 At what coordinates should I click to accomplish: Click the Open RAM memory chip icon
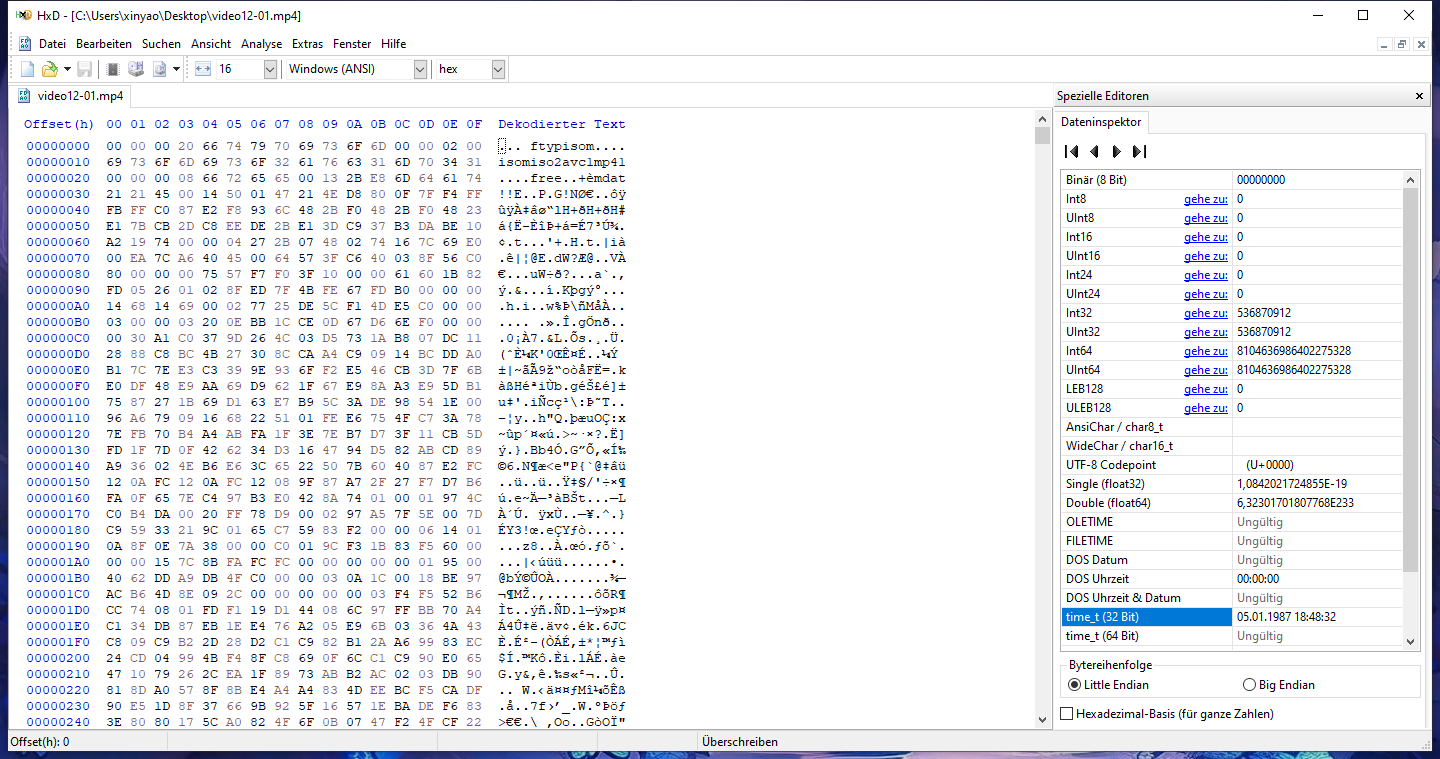[x=113, y=69]
